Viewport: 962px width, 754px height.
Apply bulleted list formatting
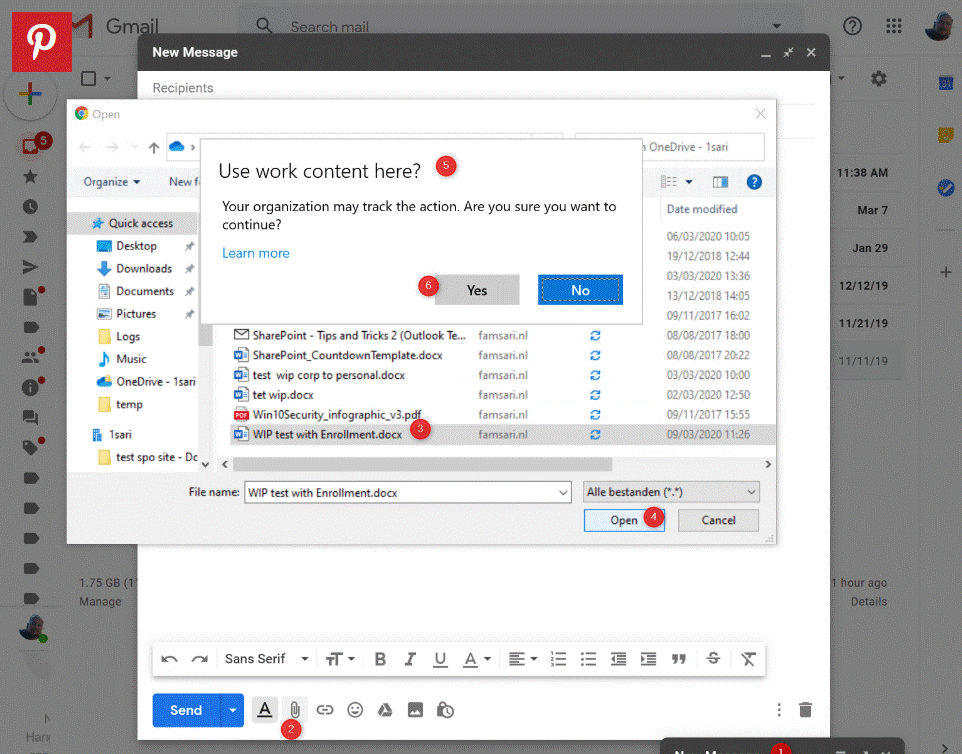coord(588,659)
